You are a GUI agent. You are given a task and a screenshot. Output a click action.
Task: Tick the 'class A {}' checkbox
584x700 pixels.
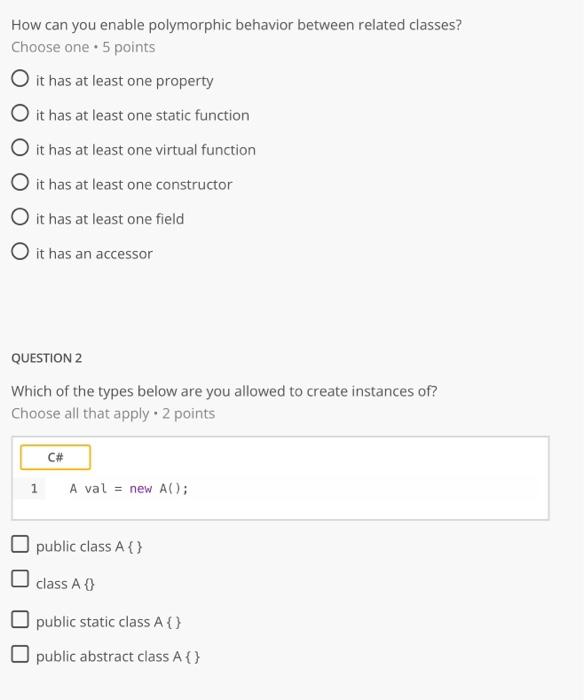[x=20, y=579]
